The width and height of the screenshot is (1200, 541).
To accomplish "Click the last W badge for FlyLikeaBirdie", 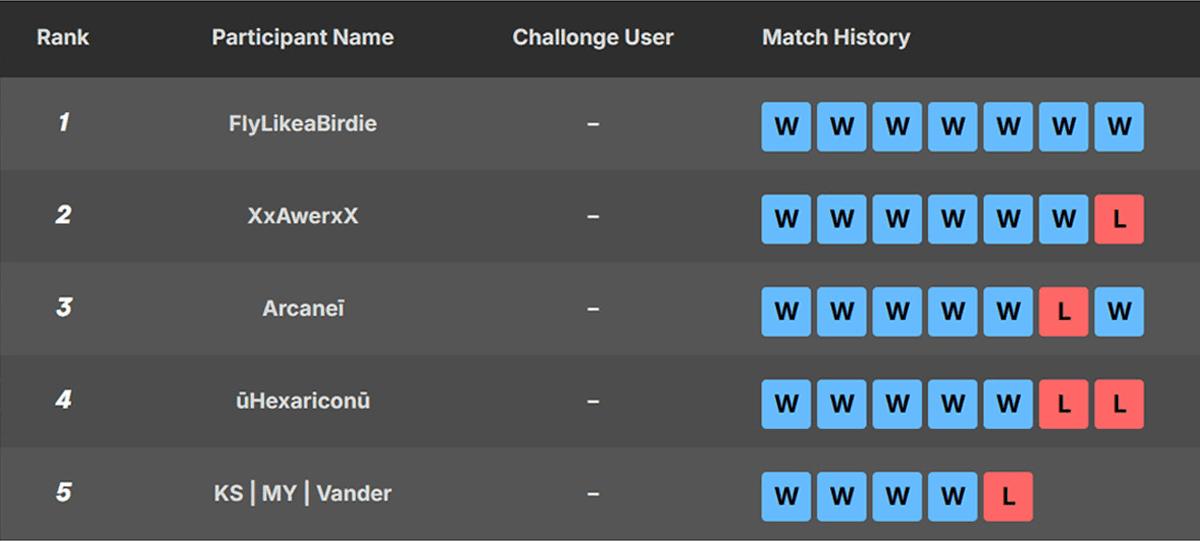I will pos(1119,127).
